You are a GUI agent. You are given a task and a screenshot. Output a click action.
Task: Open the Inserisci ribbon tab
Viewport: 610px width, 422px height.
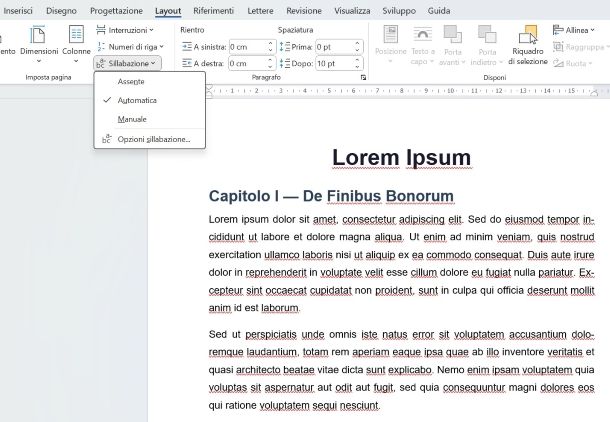[18, 11]
